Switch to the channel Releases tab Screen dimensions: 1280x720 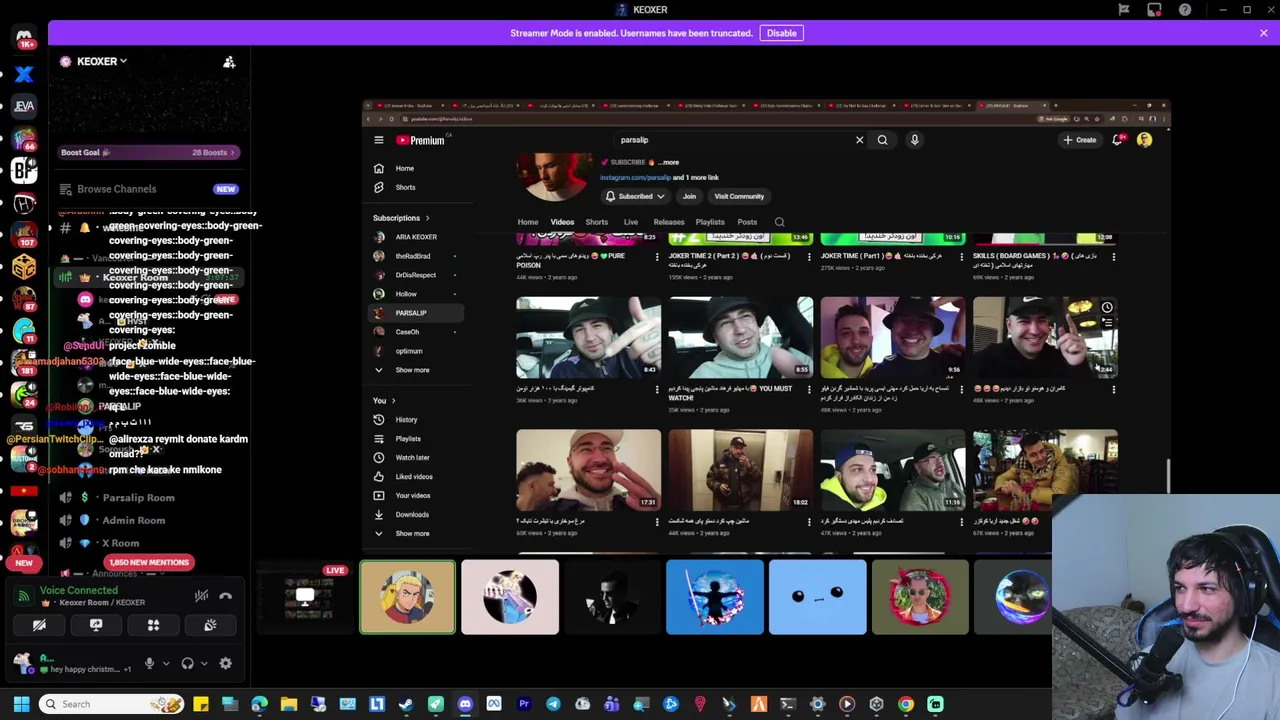click(669, 222)
